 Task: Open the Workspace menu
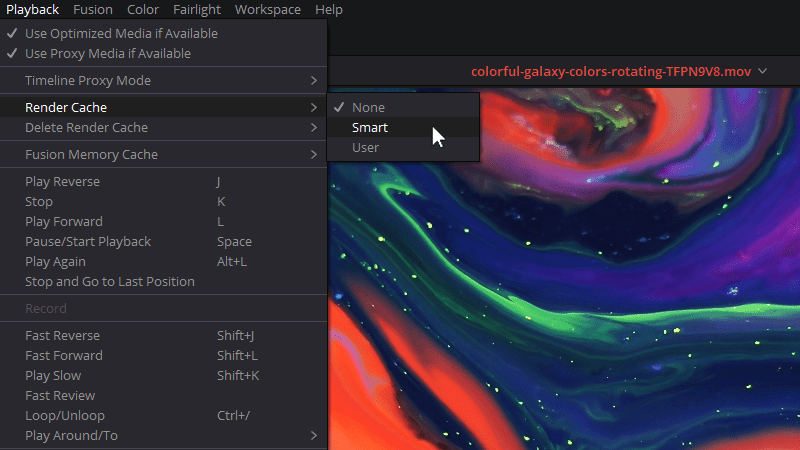click(x=267, y=10)
